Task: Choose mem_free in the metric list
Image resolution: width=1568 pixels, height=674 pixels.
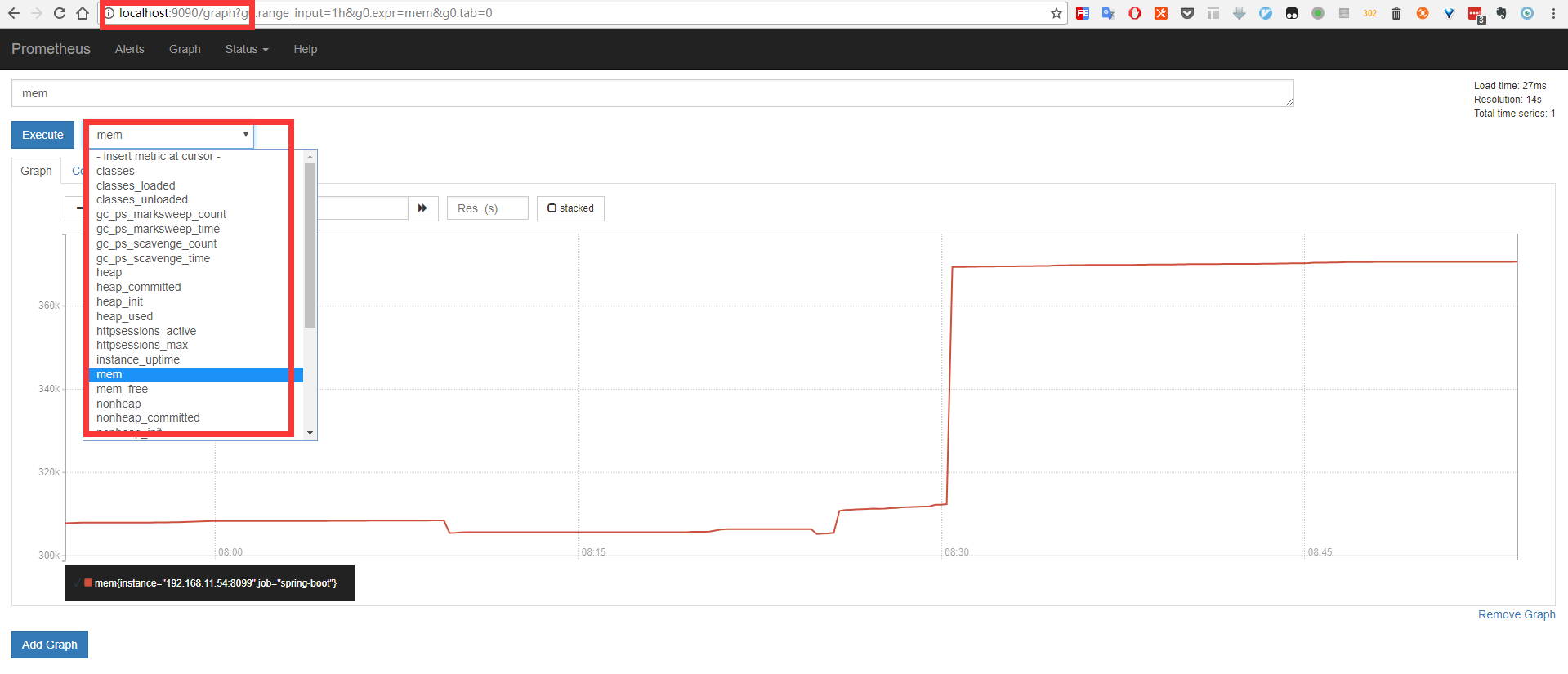Action: point(122,389)
